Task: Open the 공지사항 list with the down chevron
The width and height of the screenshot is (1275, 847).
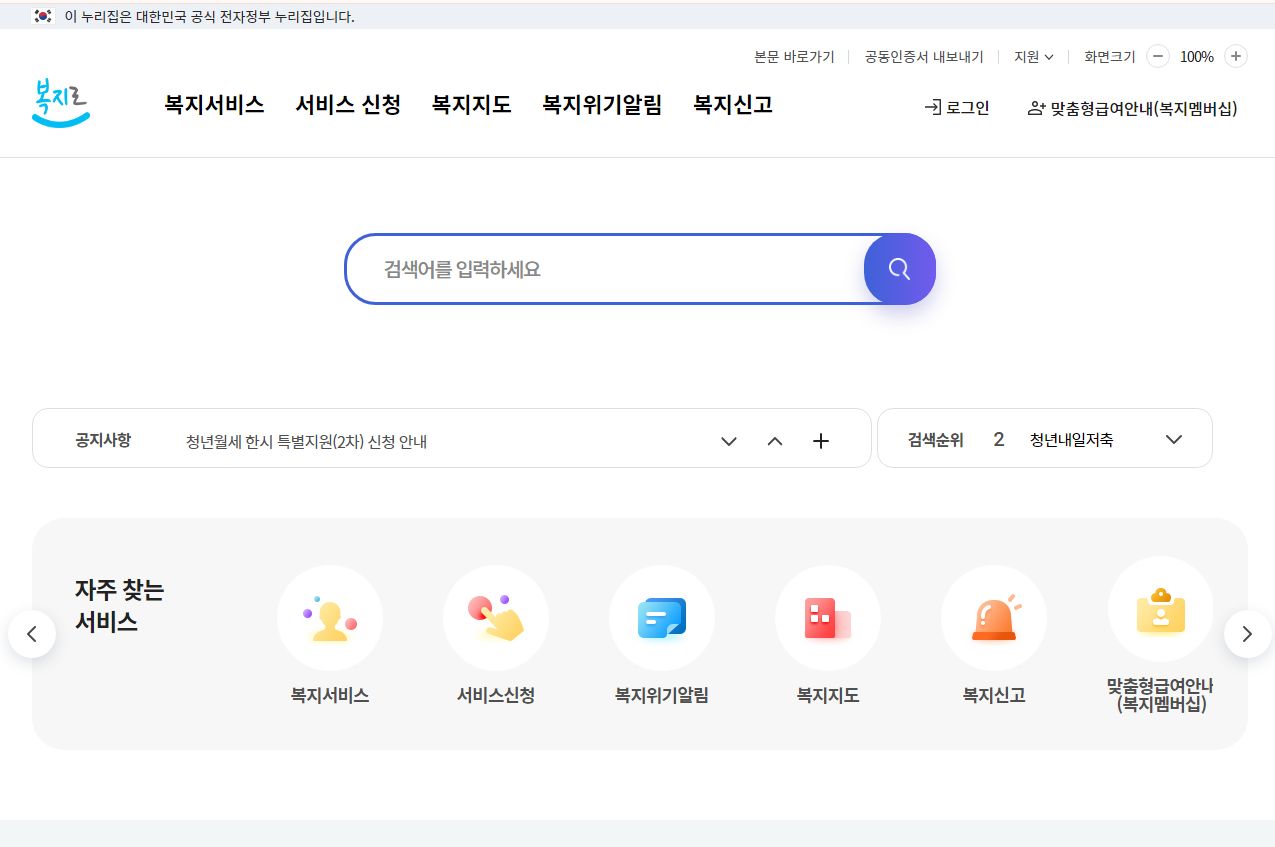Action: tap(729, 440)
